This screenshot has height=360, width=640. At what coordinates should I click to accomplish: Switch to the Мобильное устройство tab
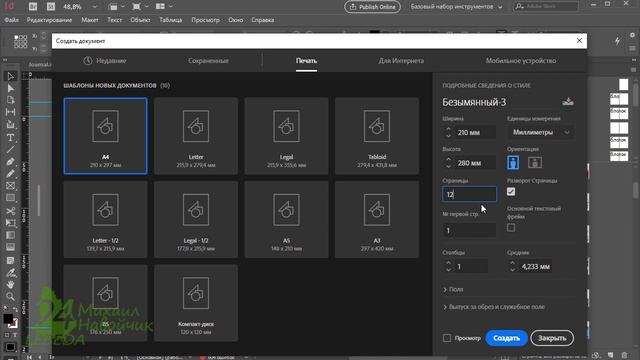pos(521,61)
